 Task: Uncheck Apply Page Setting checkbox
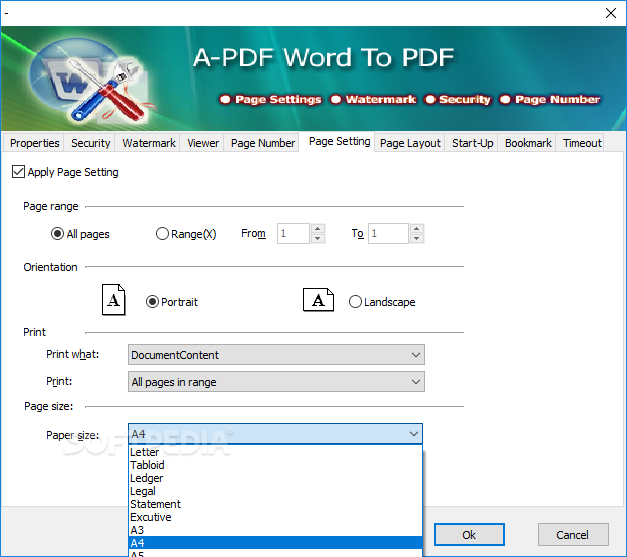click(18, 172)
